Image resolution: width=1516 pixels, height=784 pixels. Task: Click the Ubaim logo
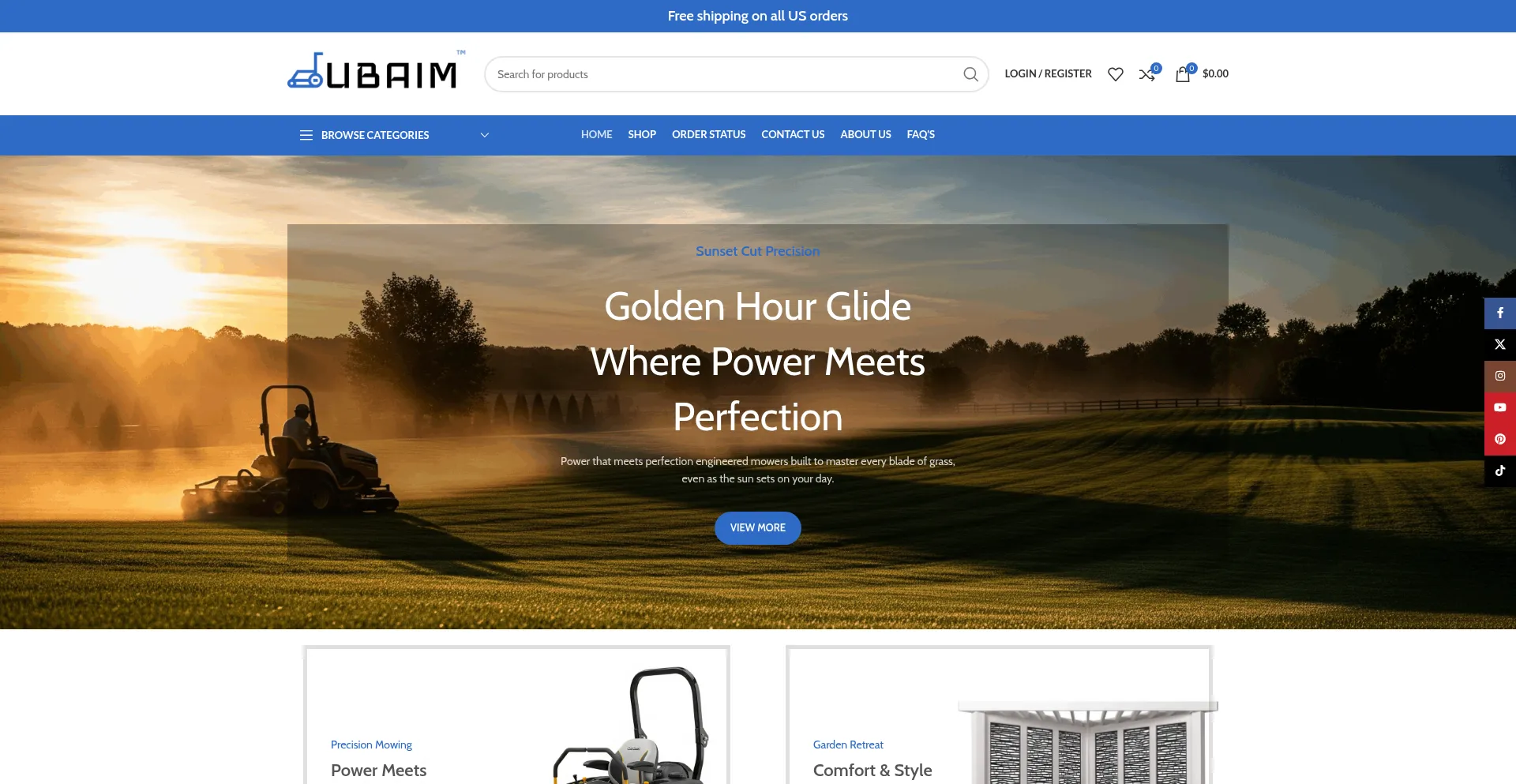(373, 73)
